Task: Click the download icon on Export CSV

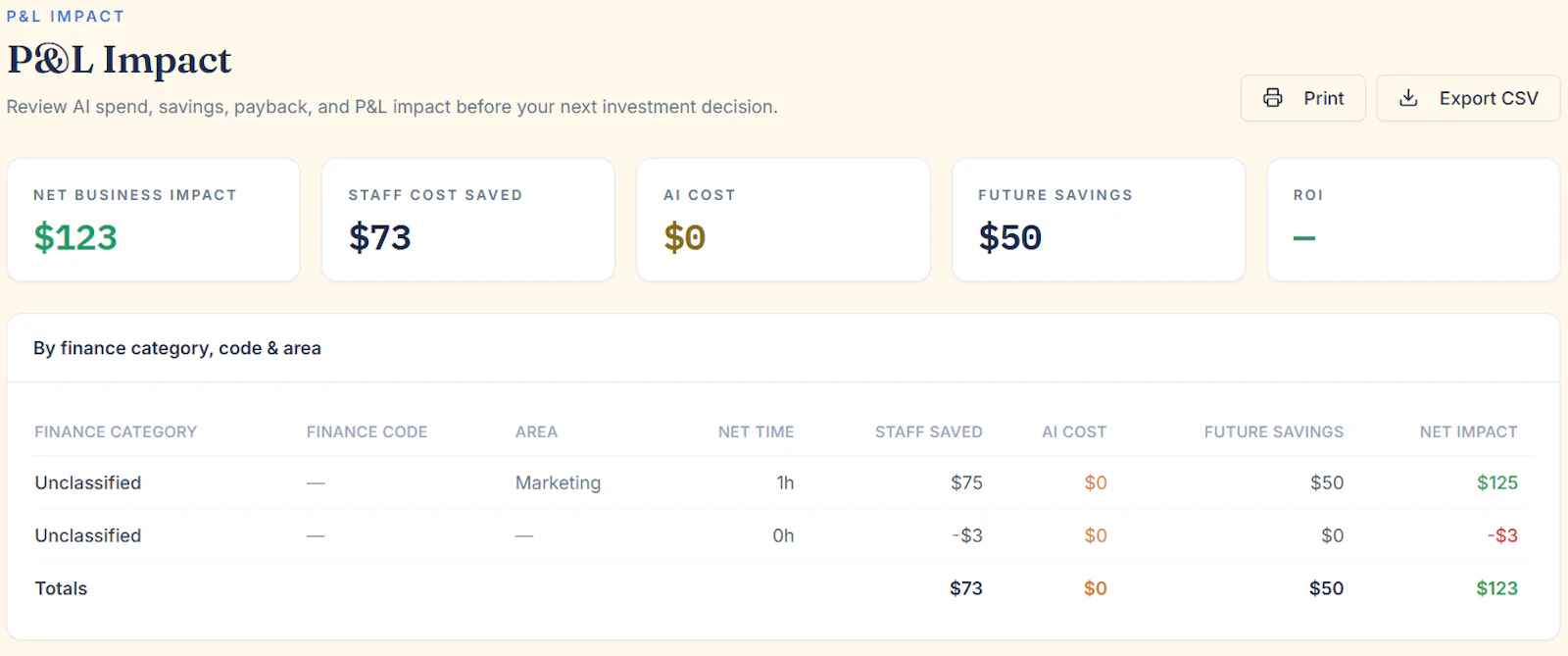Action: click(x=1408, y=98)
